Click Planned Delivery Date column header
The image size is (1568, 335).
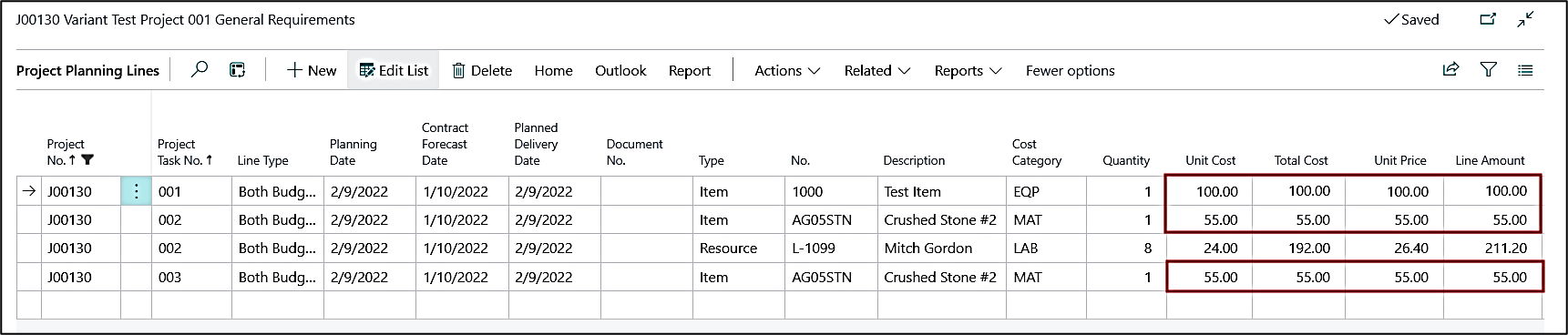pos(536,144)
